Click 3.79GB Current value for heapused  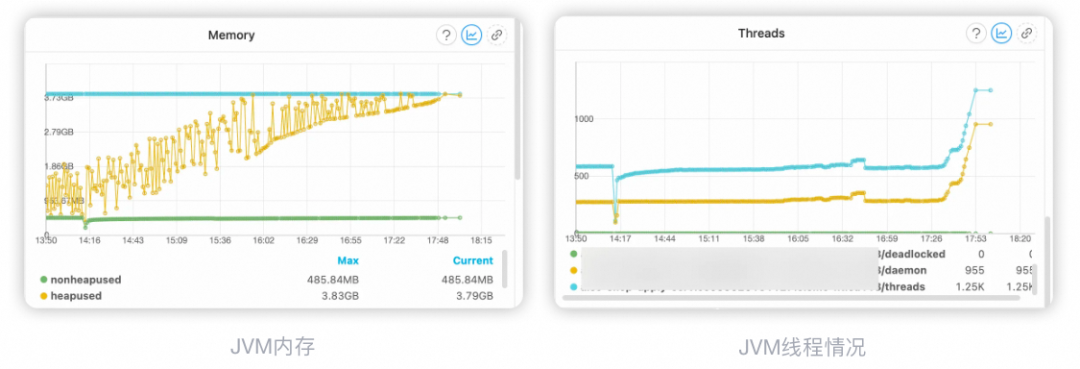[475, 296]
